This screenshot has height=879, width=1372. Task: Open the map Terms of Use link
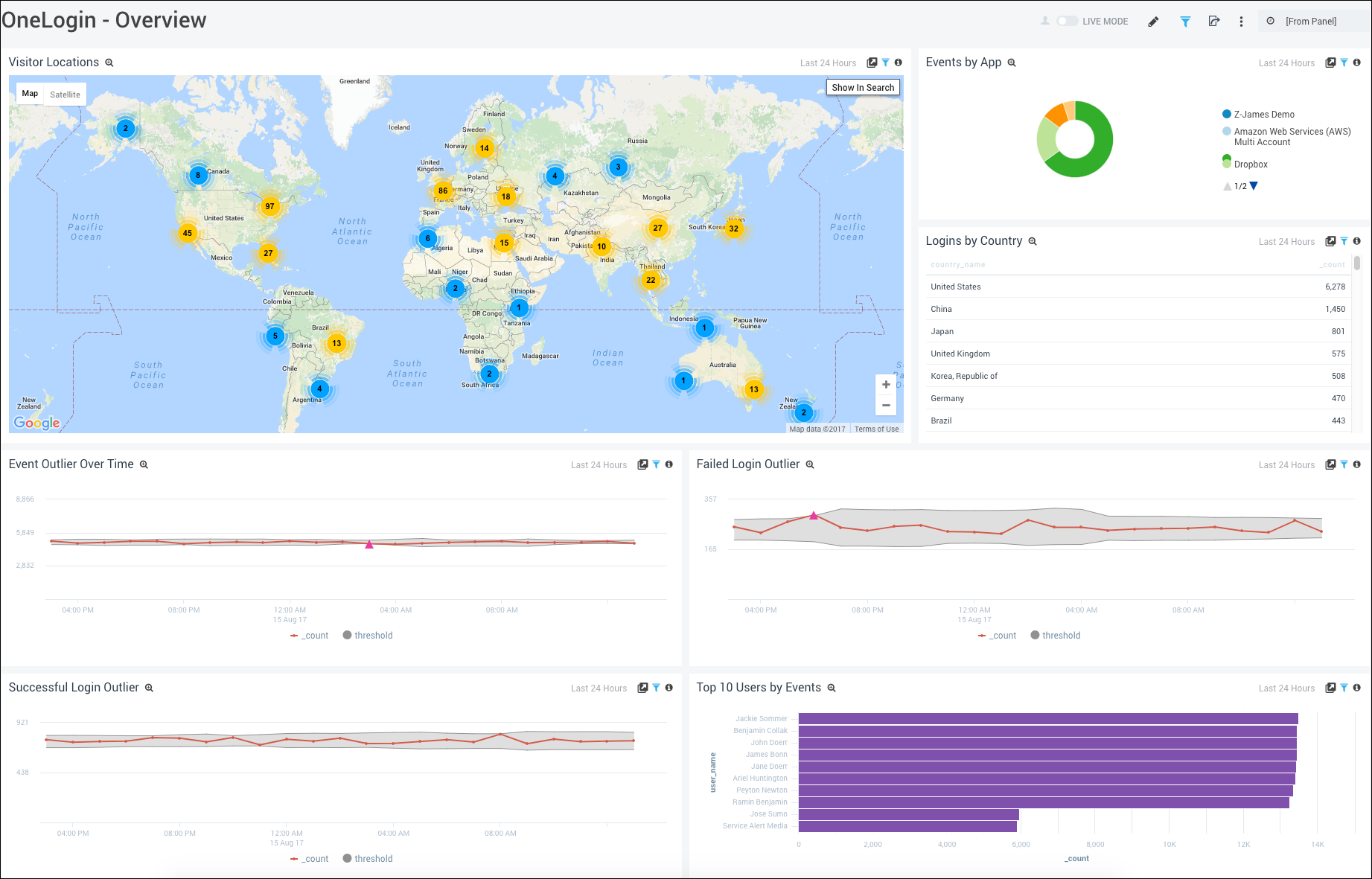[876, 429]
